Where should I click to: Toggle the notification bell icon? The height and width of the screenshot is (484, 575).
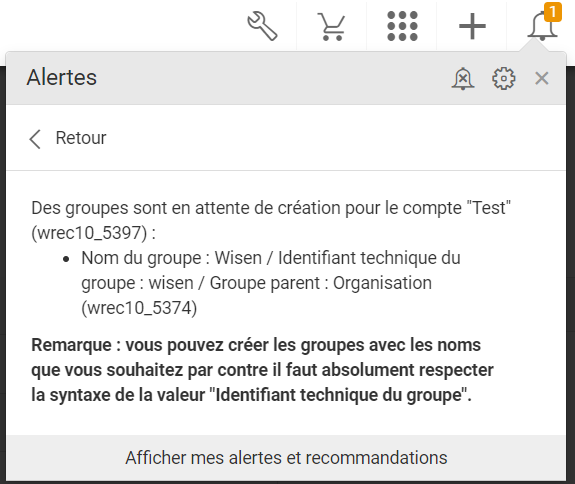click(542, 26)
